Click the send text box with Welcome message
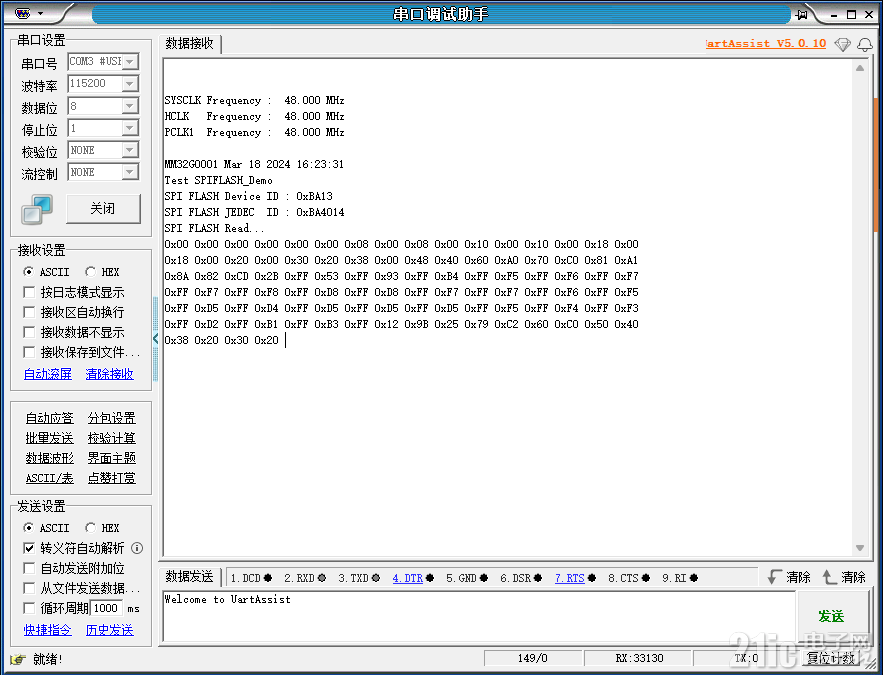883x675 pixels. point(479,616)
